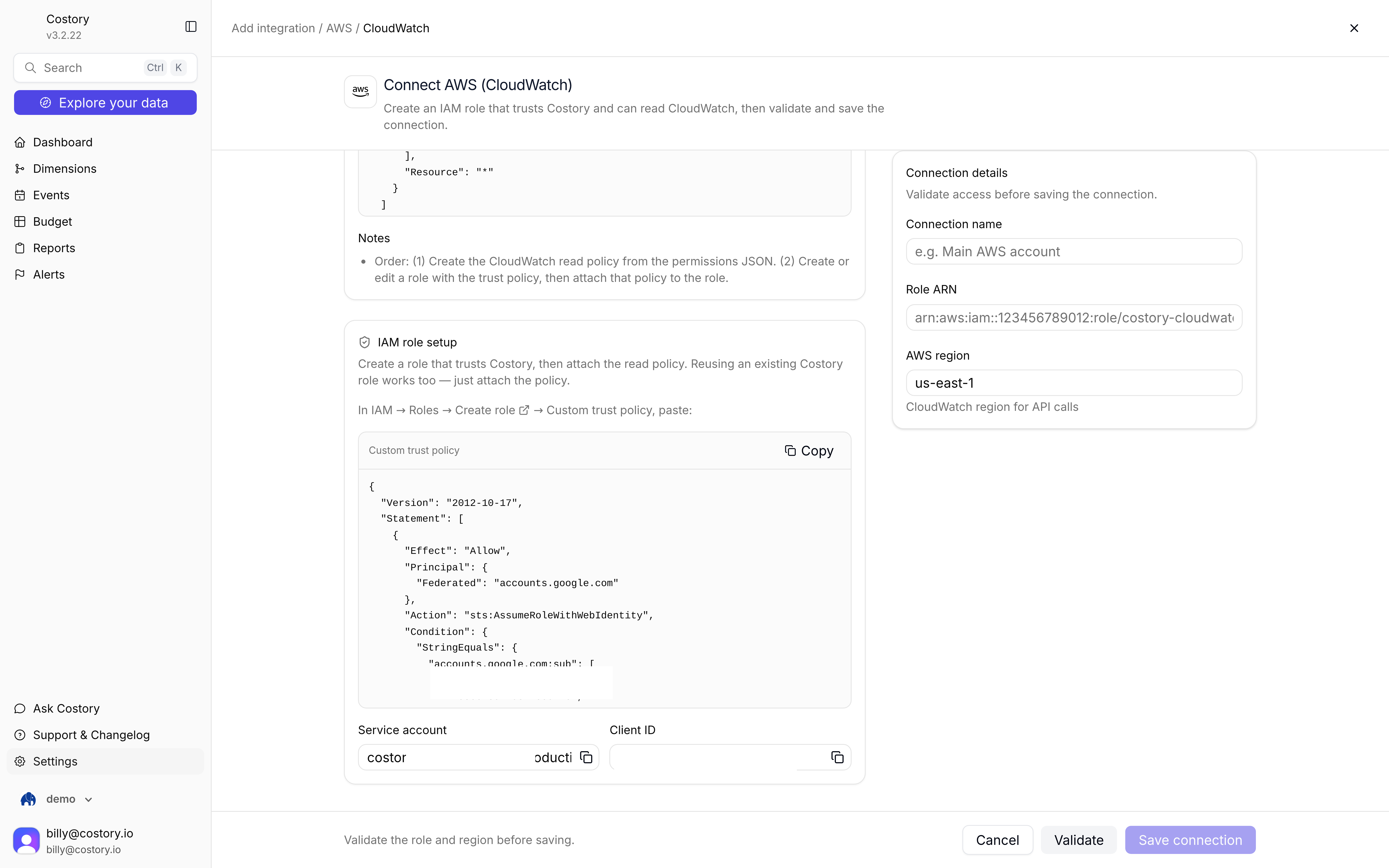This screenshot has width=1389, height=868.
Task: Copy the Client ID value icon
Action: [x=837, y=757]
